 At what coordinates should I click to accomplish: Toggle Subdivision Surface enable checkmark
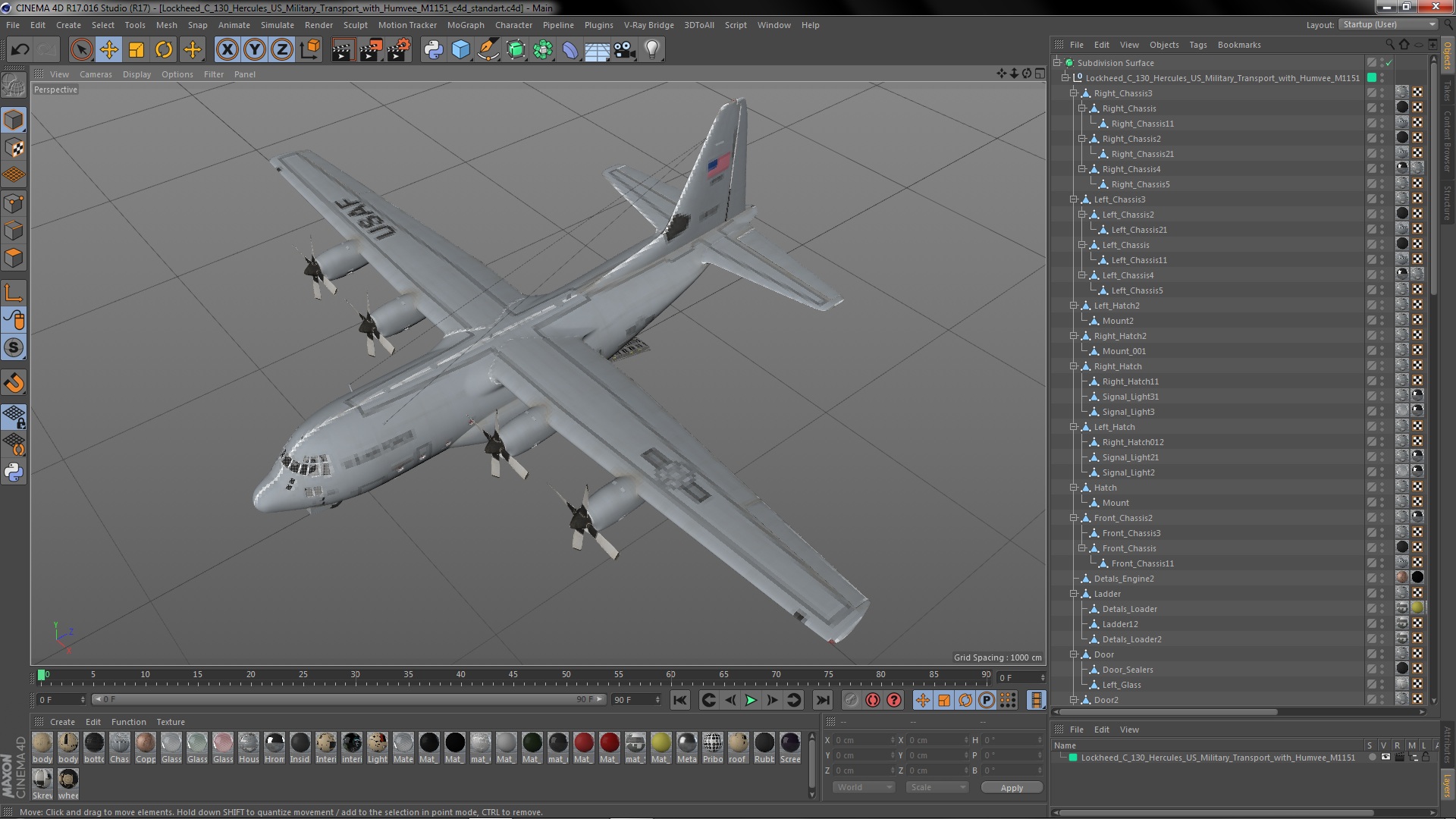click(x=1389, y=63)
